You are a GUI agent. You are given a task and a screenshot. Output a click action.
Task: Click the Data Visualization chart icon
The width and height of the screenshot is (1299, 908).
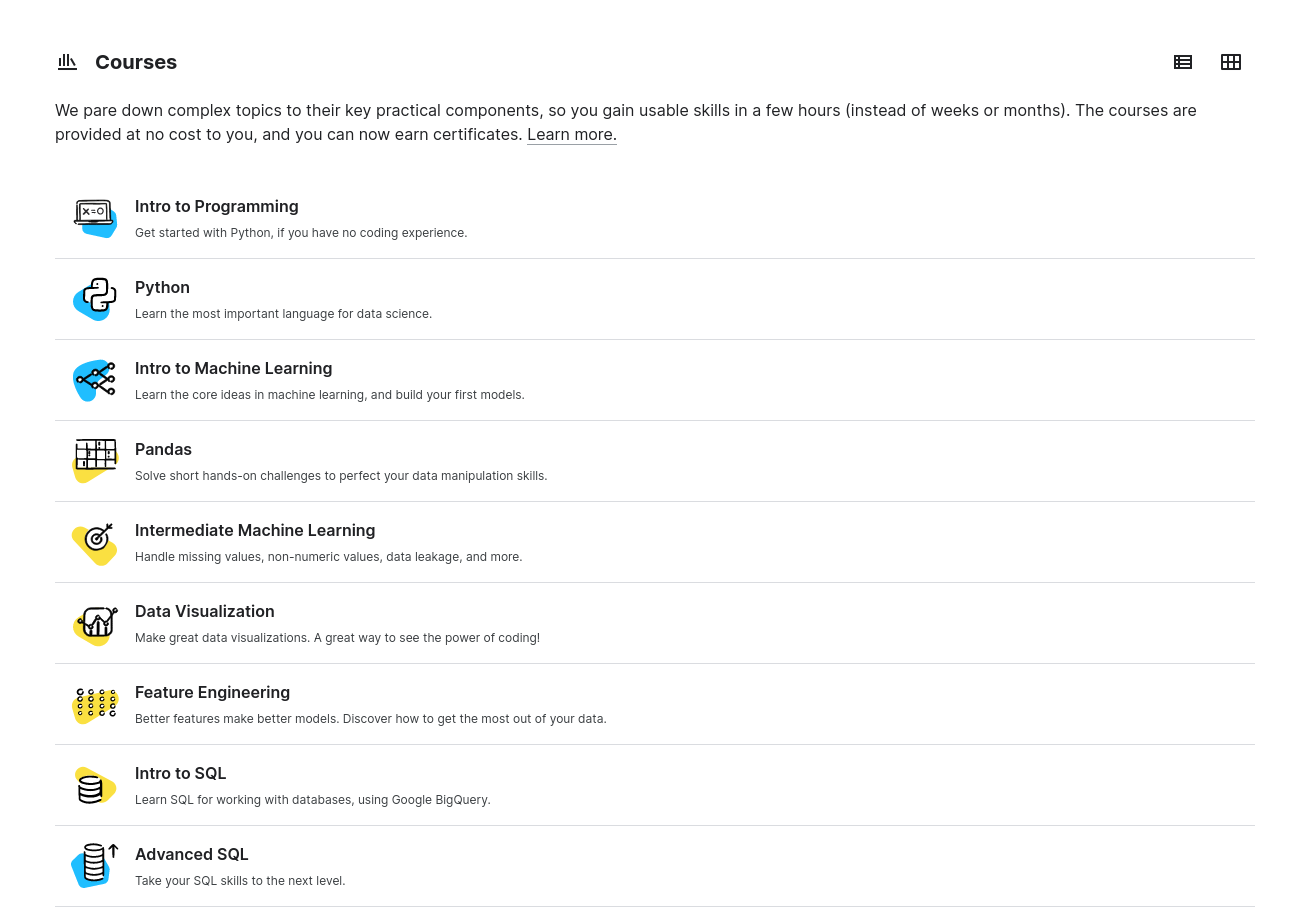(x=95, y=623)
